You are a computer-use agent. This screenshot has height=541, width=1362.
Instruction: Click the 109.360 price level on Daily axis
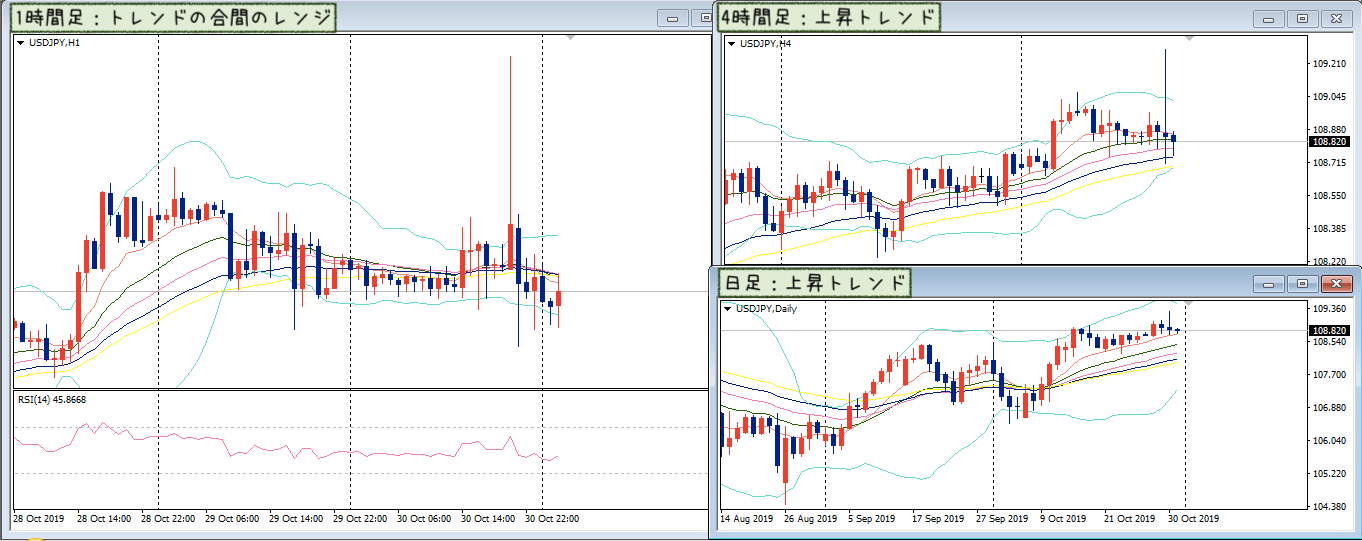pyautogui.click(x=1328, y=309)
